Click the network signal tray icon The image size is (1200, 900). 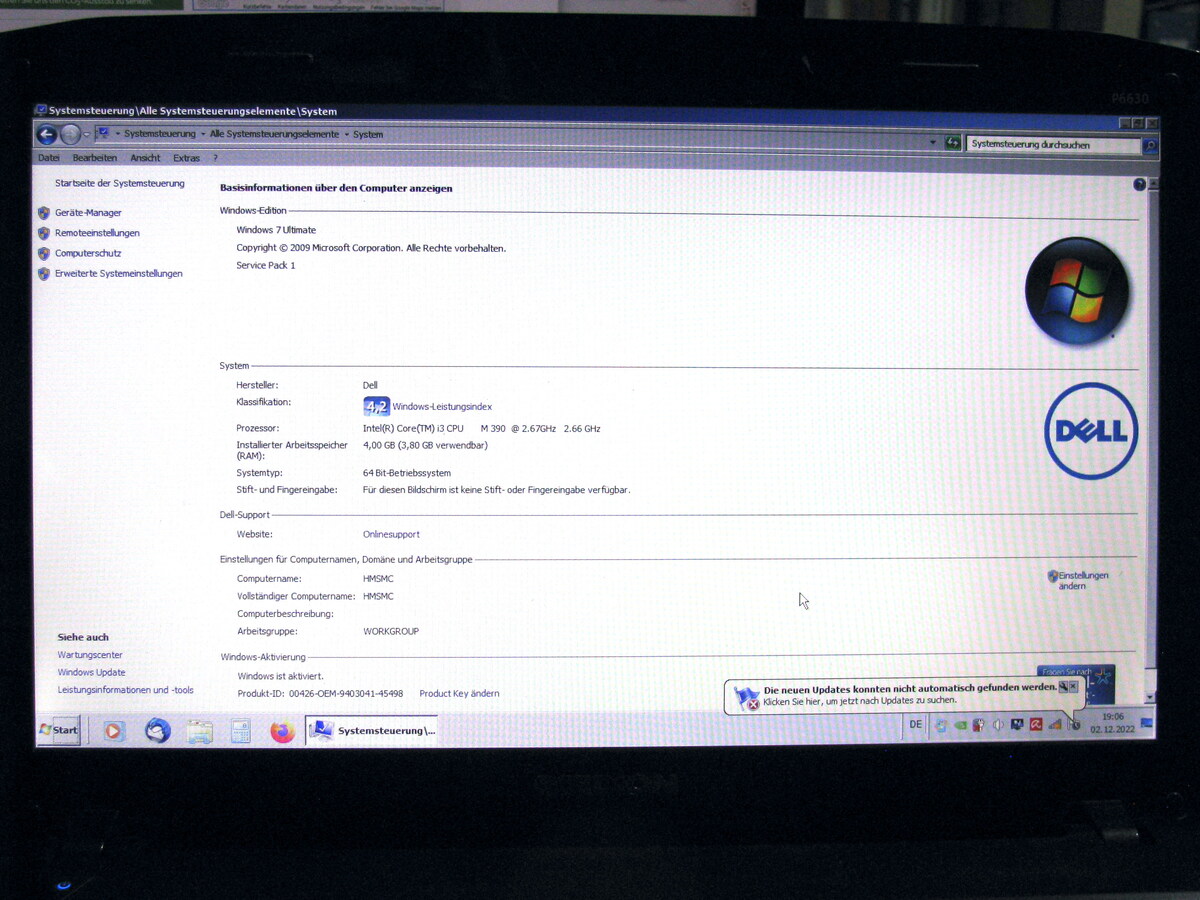pyautogui.click(x=1055, y=725)
